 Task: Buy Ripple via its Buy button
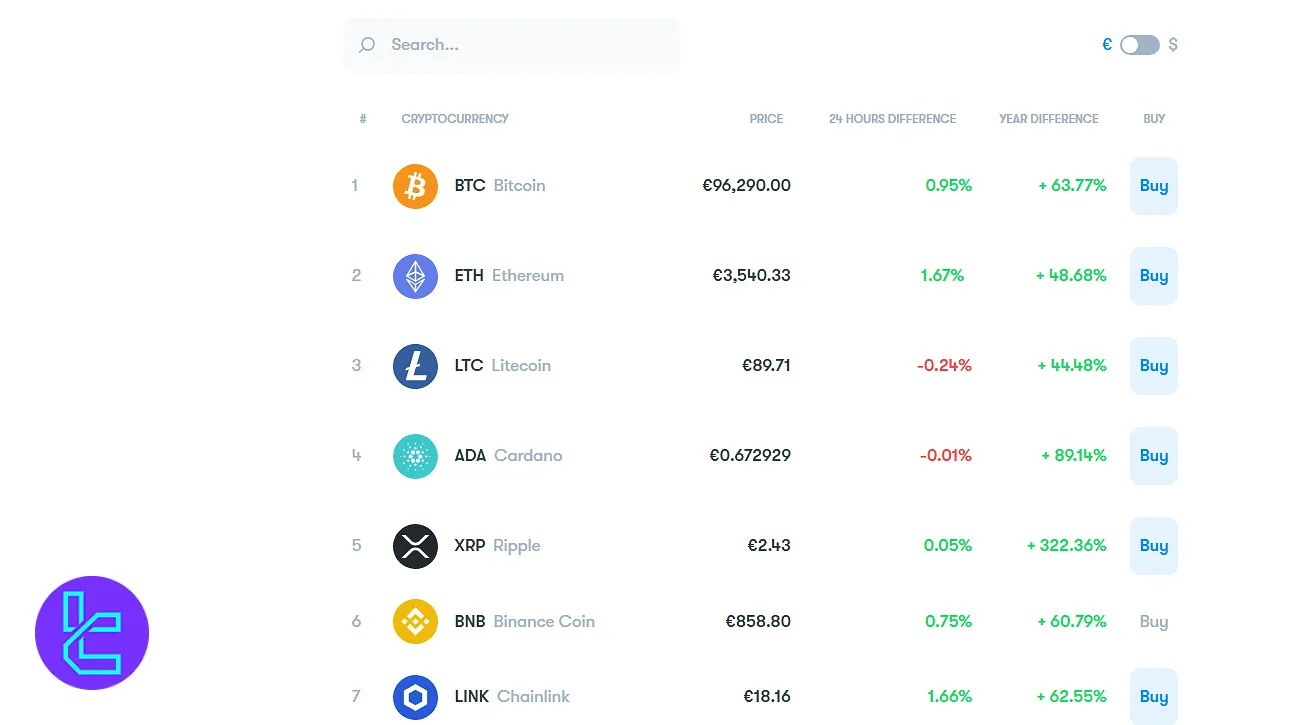1153,546
